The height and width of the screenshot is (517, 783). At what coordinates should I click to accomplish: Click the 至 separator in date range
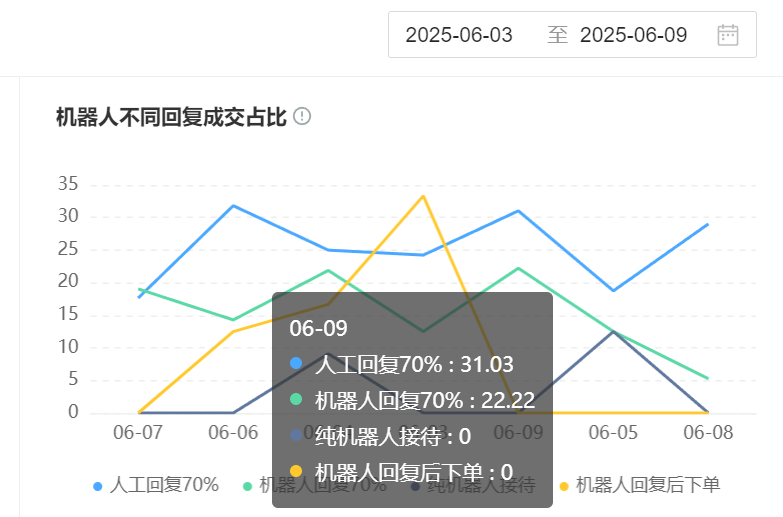tap(557, 35)
